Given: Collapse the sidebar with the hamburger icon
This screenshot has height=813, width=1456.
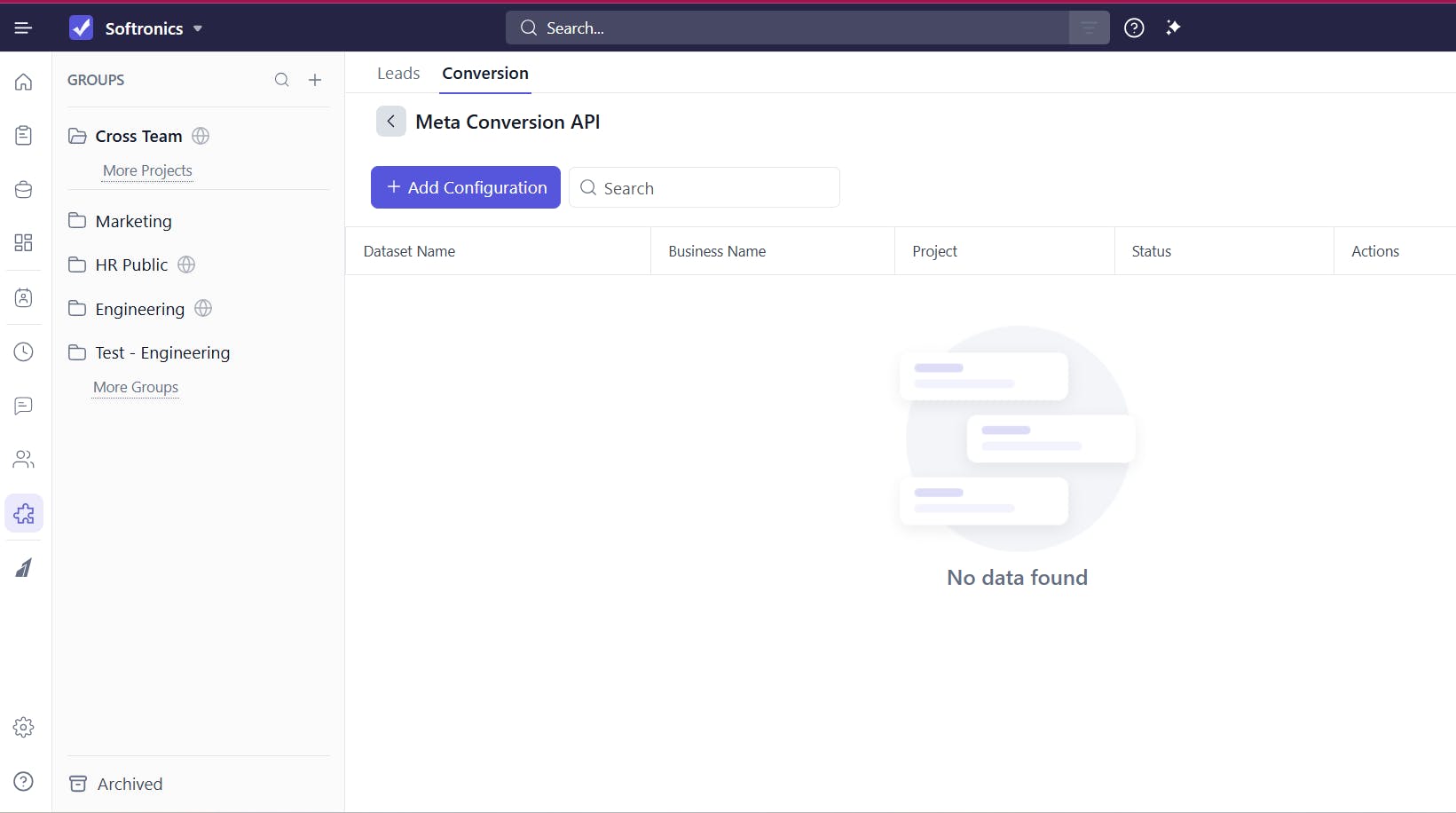Looking at the screenshot, I should [x=23, y=28].
